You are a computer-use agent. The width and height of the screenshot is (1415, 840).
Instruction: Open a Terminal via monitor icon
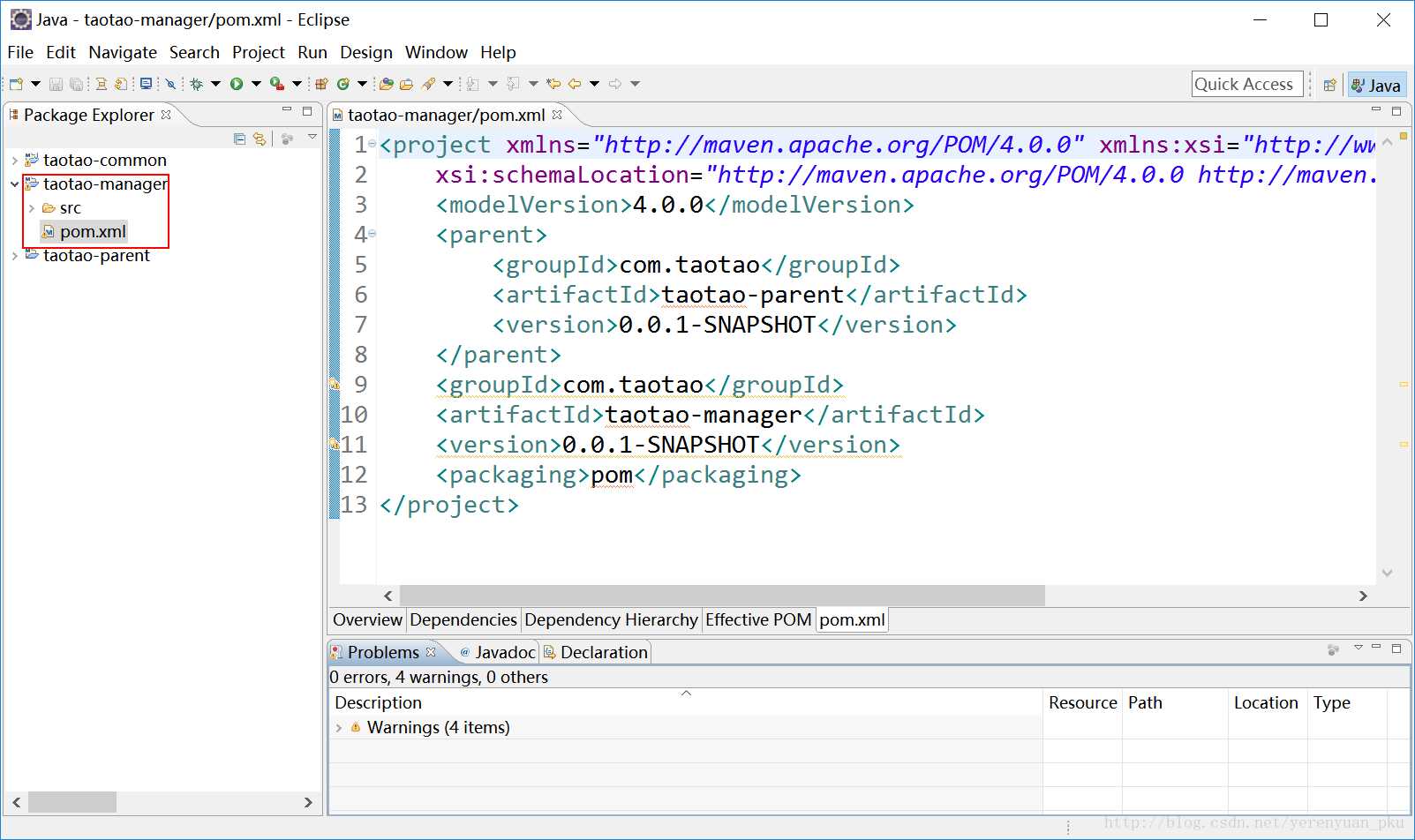(x=146, y=84)
